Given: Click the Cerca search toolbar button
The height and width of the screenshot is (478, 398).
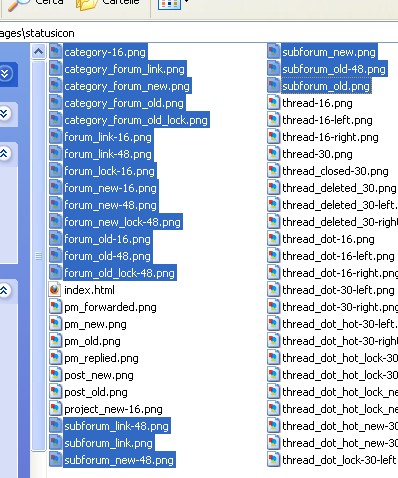Looking at the screenshot, I should click(x=35, y=4).
